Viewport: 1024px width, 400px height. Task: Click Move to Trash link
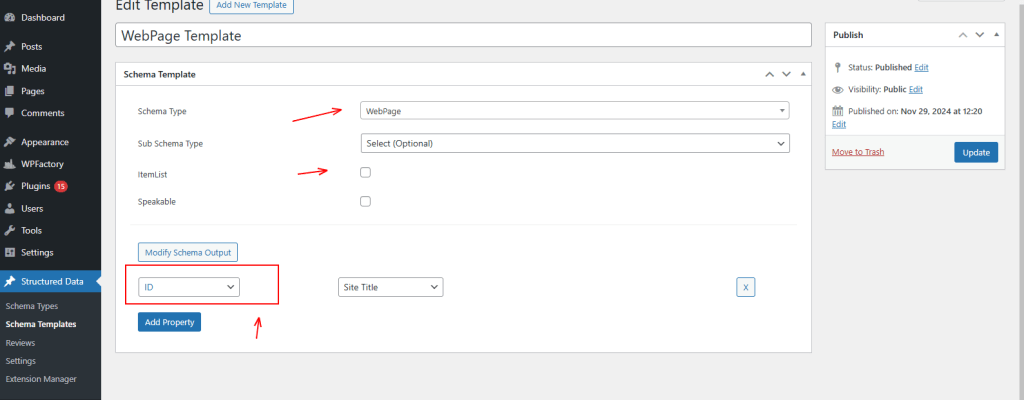(x=857, y=152)
